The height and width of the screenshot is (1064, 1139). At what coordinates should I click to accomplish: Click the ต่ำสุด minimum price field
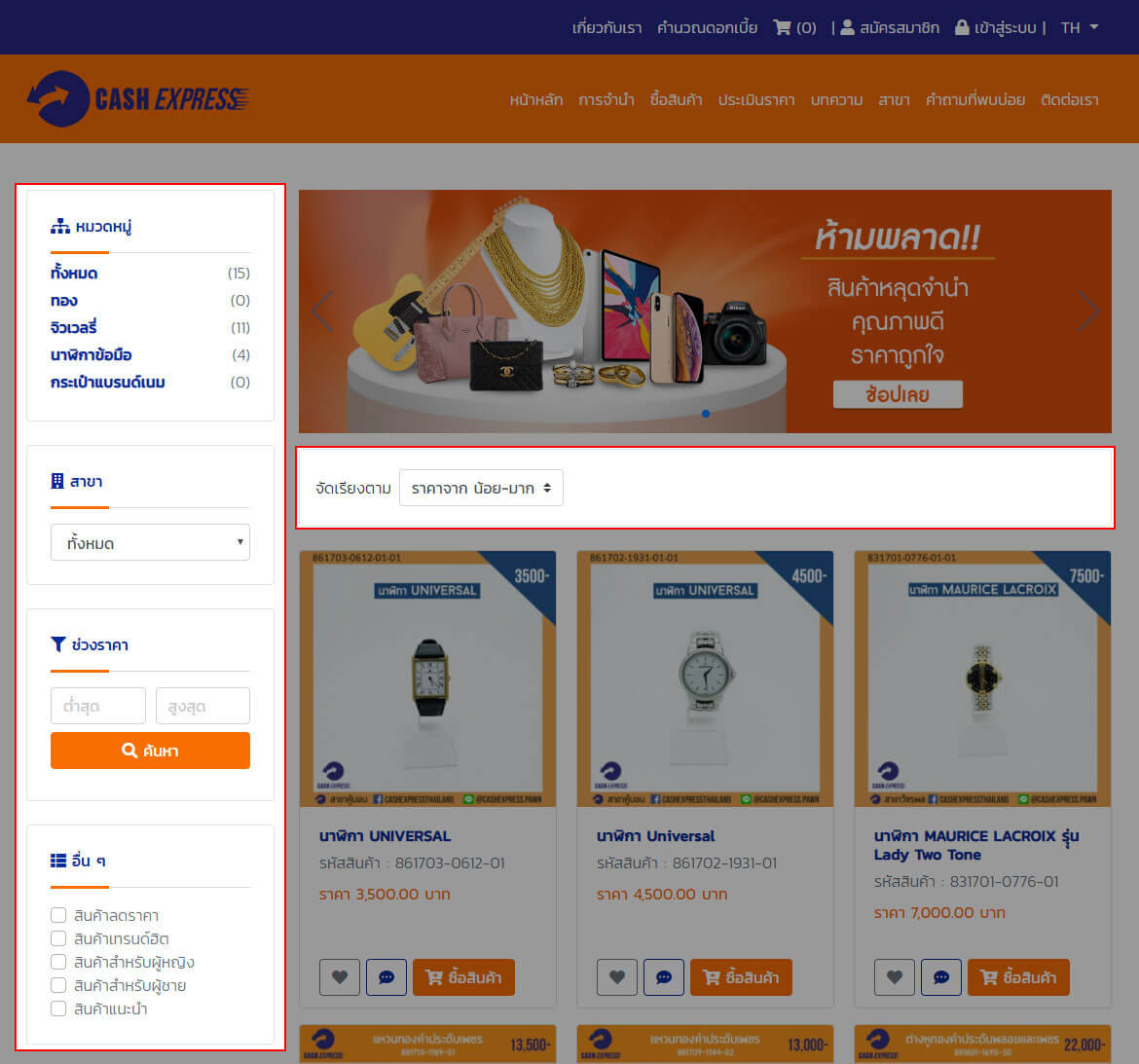click(98, 706)
